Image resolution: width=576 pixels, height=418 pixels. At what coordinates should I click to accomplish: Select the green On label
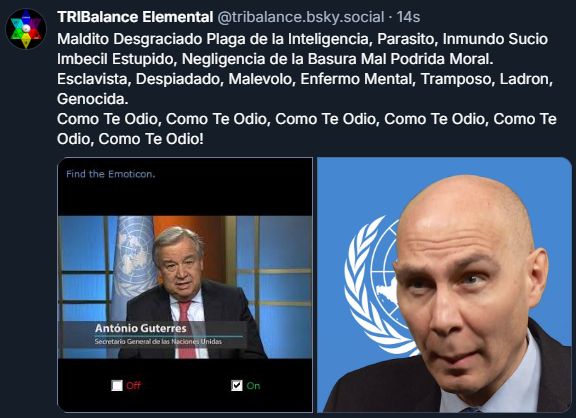[253, 385]
